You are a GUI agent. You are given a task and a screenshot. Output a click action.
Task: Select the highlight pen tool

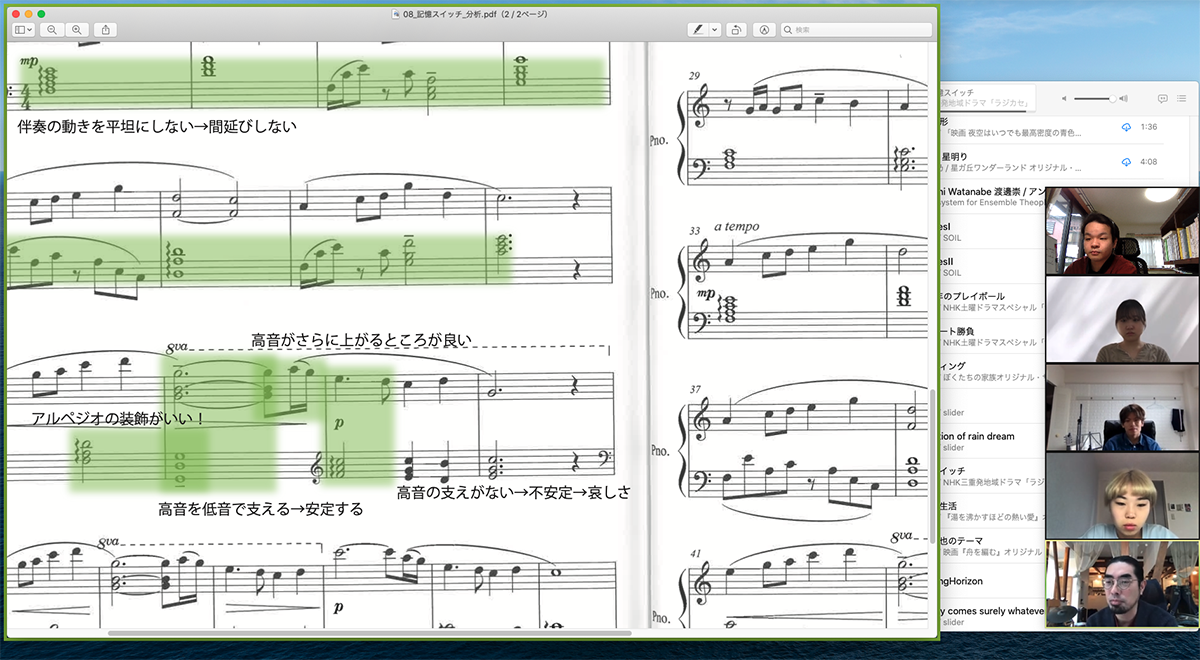(x=697, y=30)
